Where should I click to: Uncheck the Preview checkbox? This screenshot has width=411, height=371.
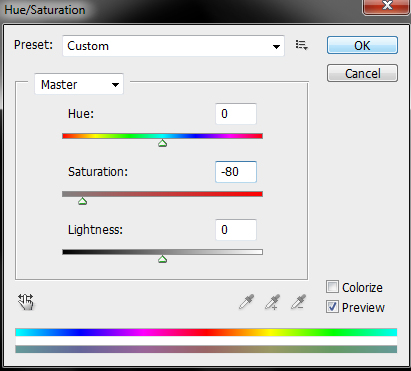point(332,307)
